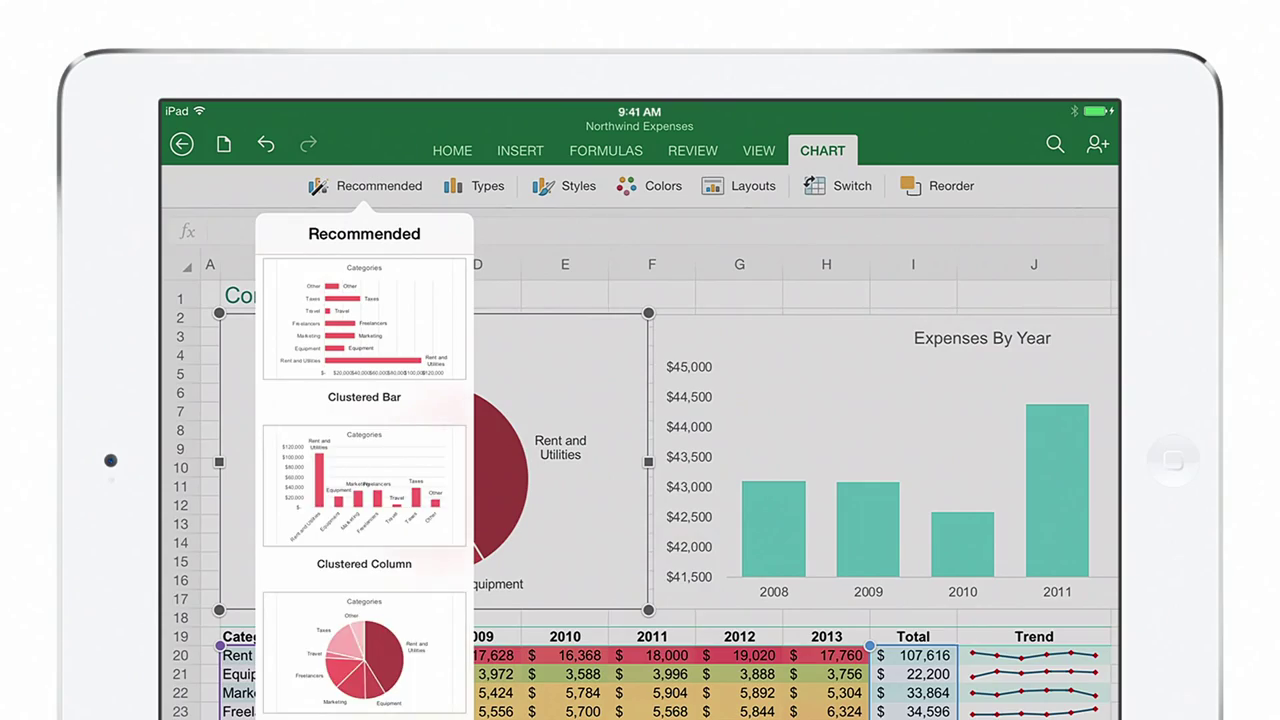Open the share people icon
The image size is (1280, 720).
tap(1098, 144)
